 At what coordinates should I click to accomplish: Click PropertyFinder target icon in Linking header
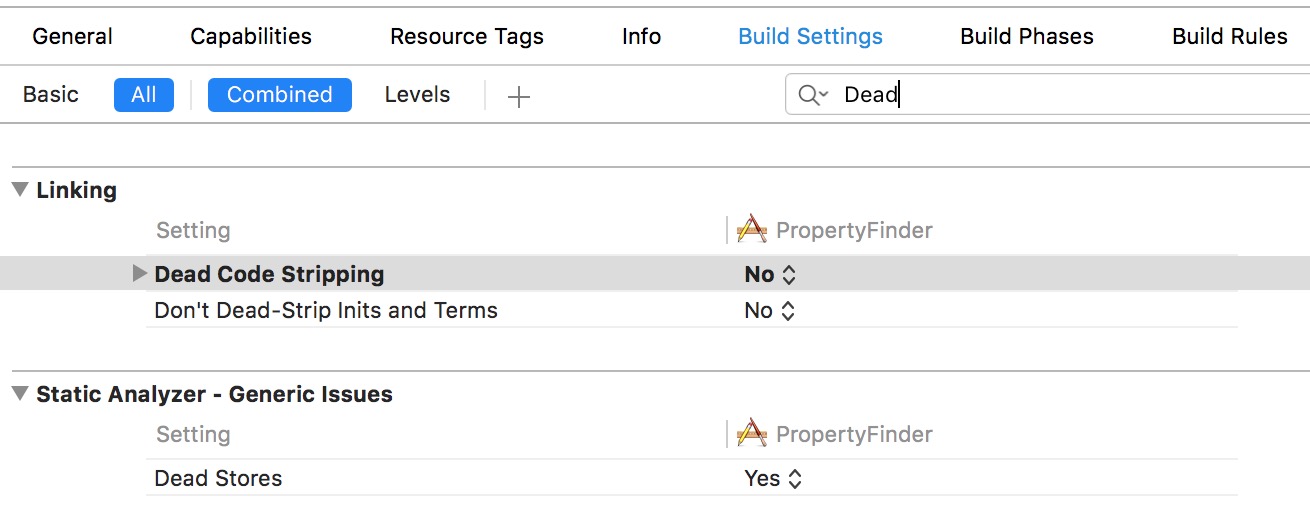pos(752,230)
